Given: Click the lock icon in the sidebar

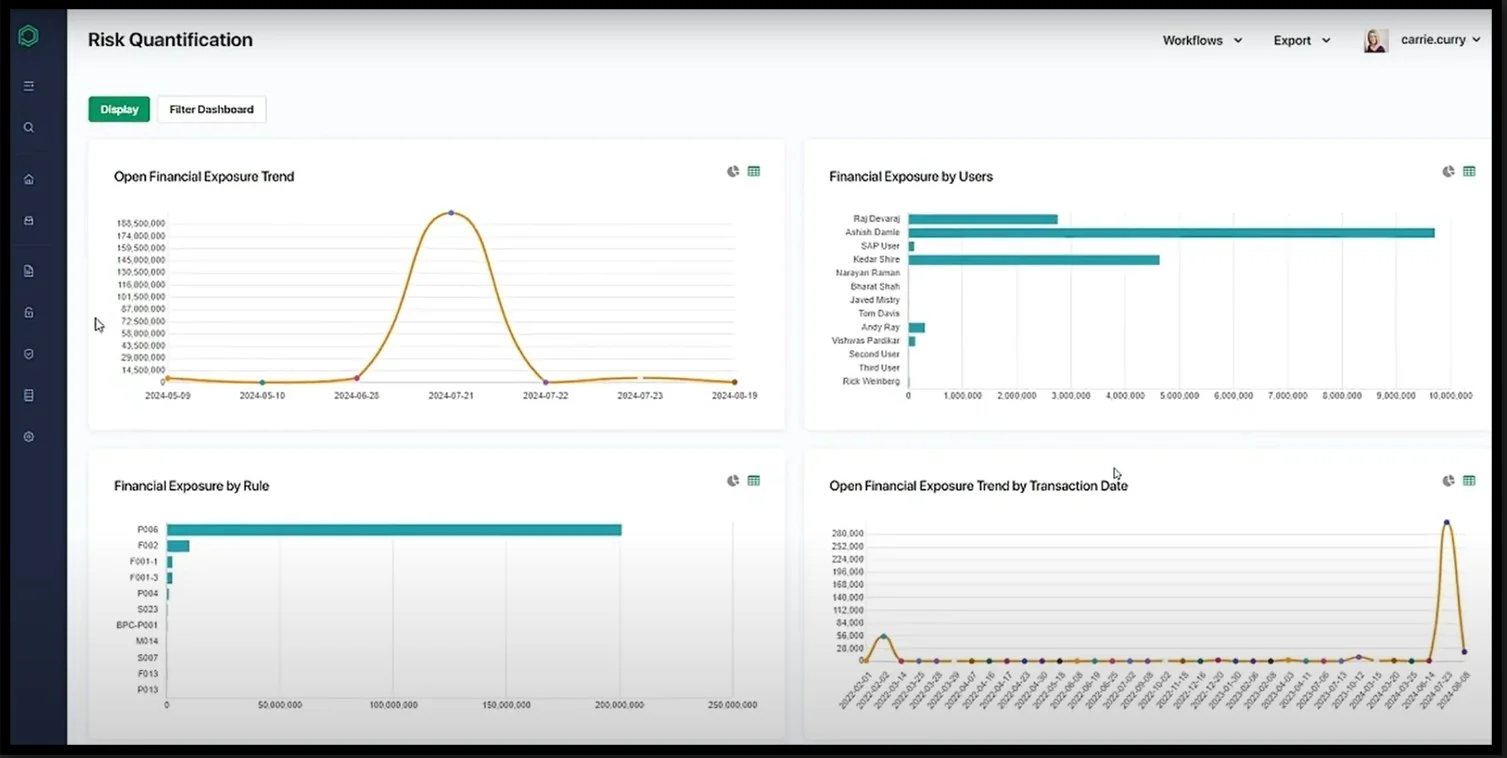Looking at the screenshot, I should pyautogui.click(x=28, y=311).
